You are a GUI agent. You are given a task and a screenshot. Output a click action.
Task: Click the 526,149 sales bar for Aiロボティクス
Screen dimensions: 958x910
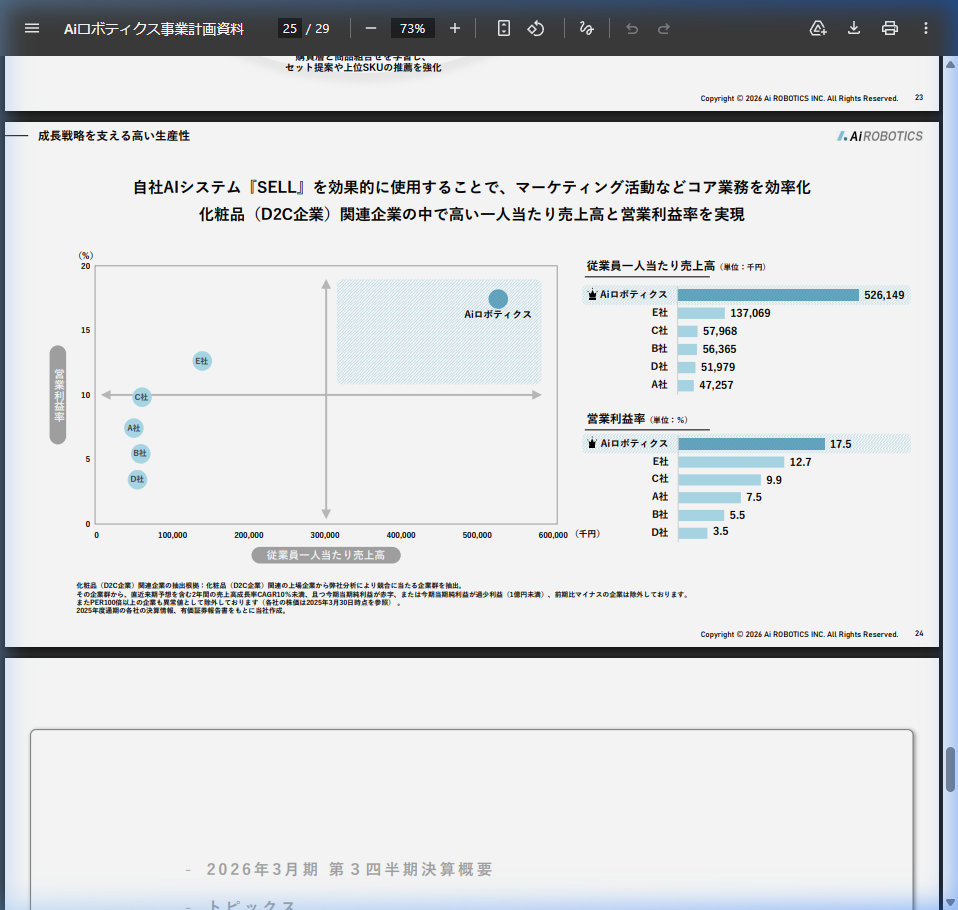click(768, 295)
